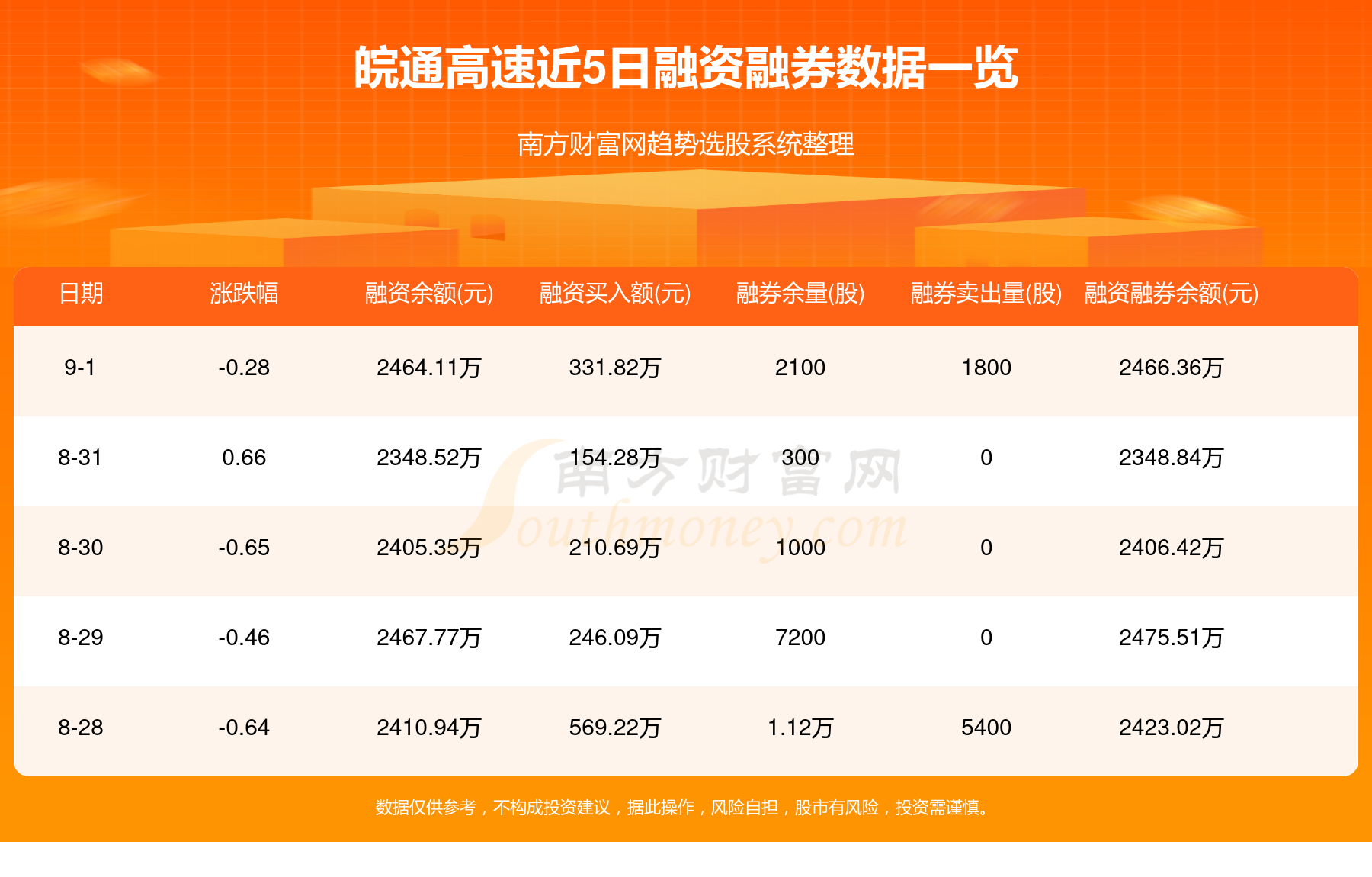The height and width of the screenshot is (877, 1372).
Task: Click the change value 0.66
Action: (244, 458)
